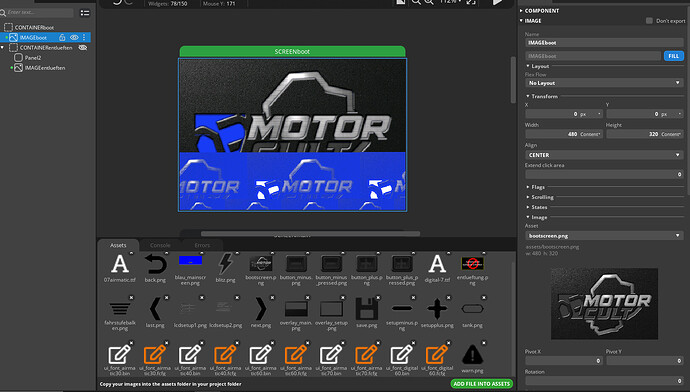Switch to the Assets tab
690x392 pixels.
pos(118,245)
